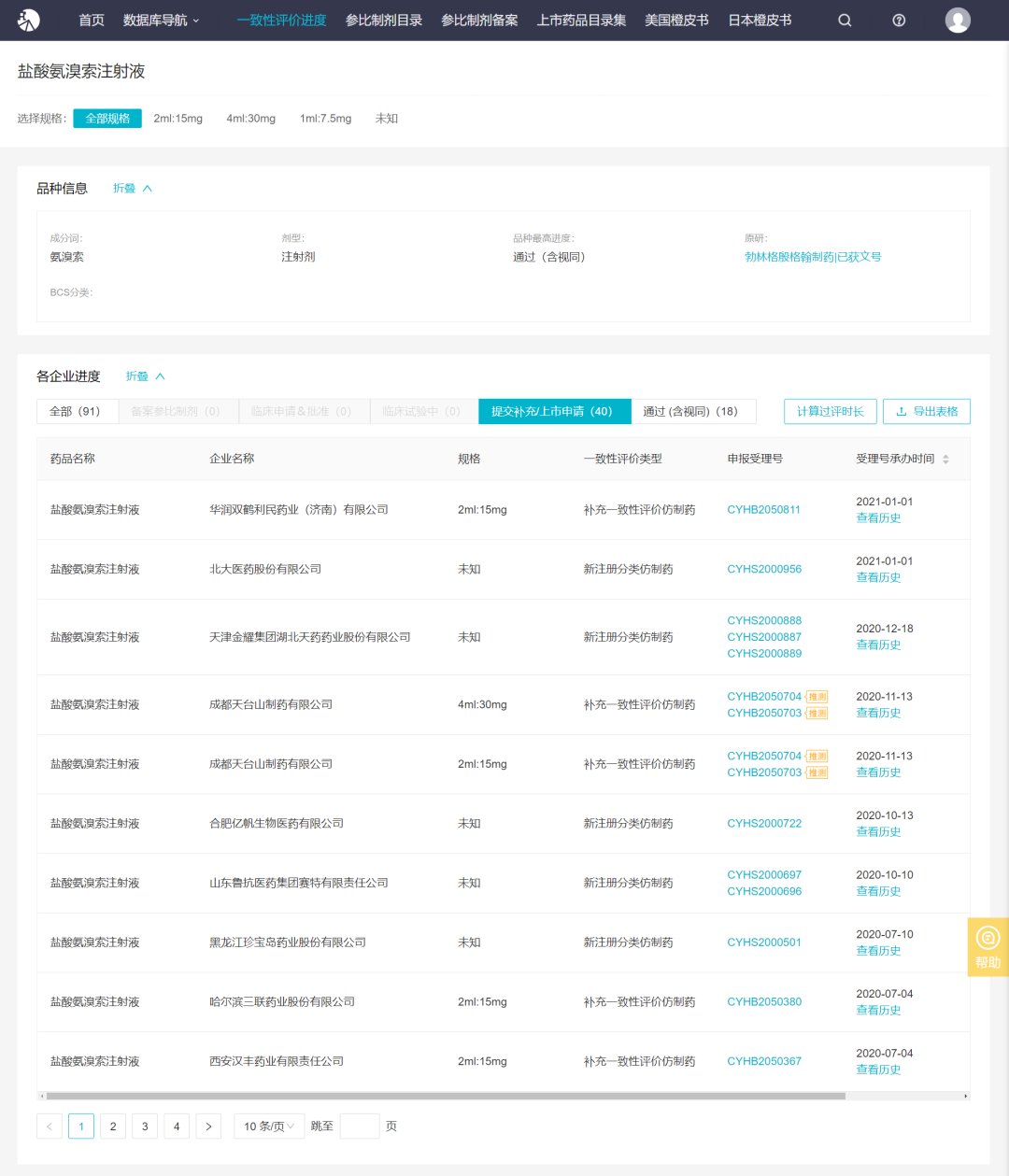Open originator link 勃林格殷格翰制药
This screenshot has width=1009, height=1176.
click(x=813, y=257)
